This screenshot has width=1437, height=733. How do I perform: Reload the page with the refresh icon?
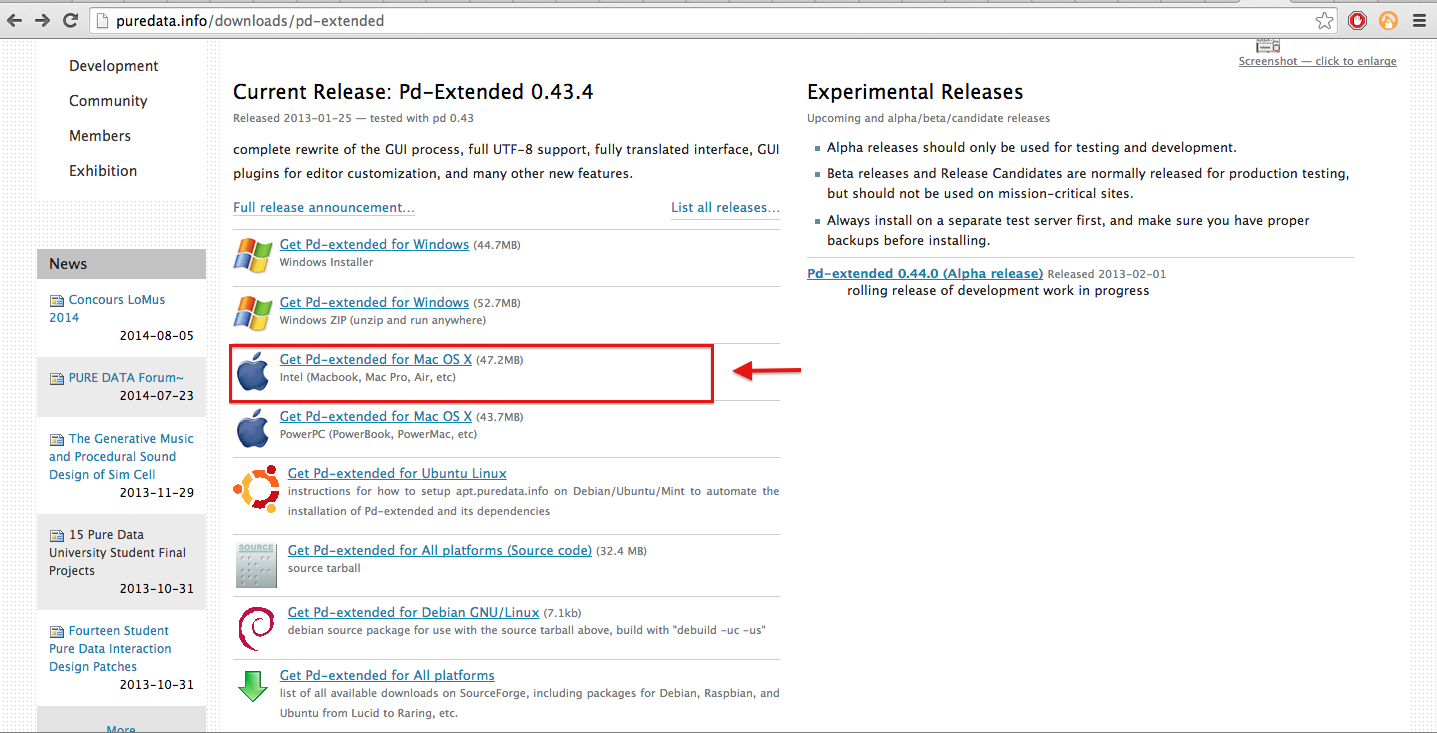70,20
